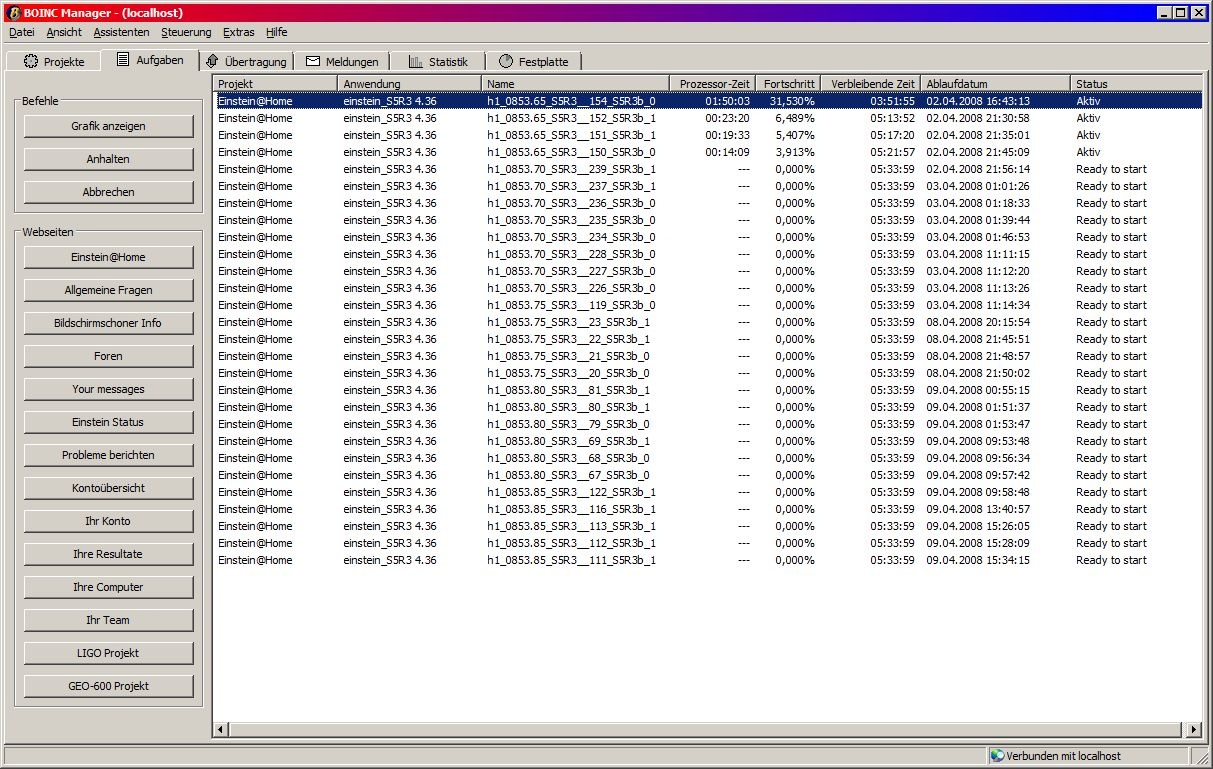Select task h1_0853.70_S5R3__234_S5R3b_0
Viewport: 1213px width, 769px height.
708,237
